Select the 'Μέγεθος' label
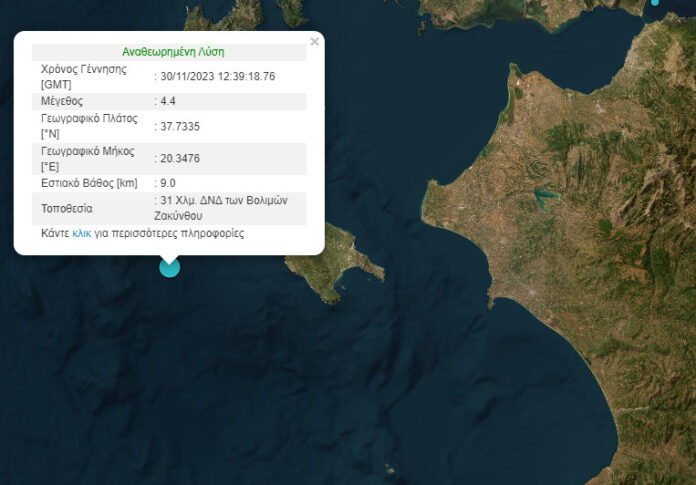Viewport: 696px width, 485px height. (x=62, y=101)
